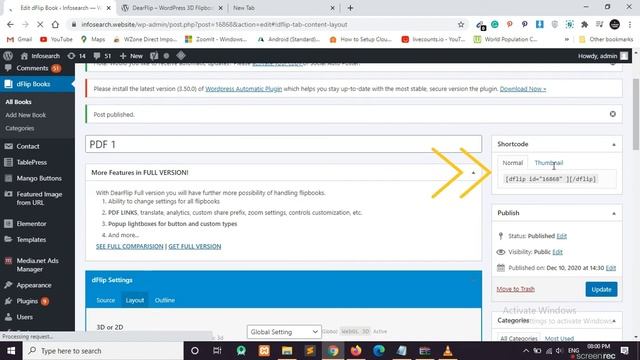The height and width of the screenshot is (360, 640).
Task: Open File Explorer from the taskbar
Action: 287,351
